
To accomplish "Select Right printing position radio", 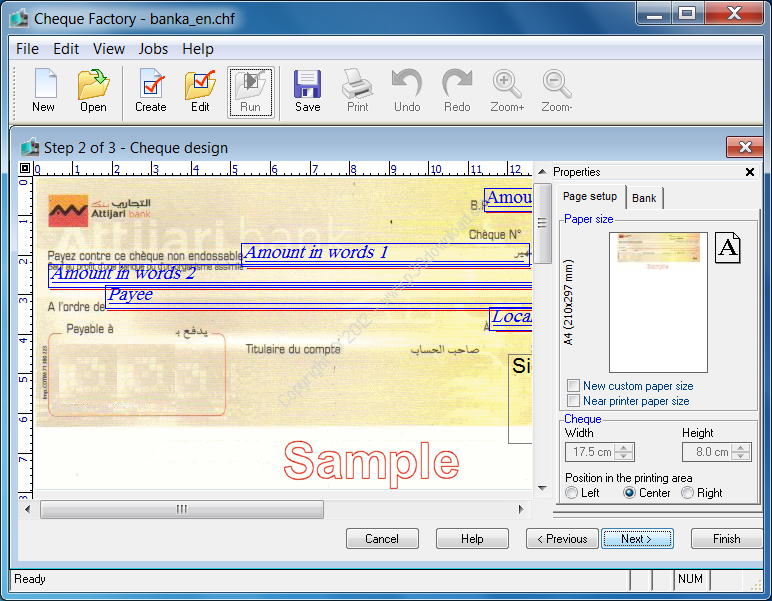I will pyautogui.click(x=687, y=492).
